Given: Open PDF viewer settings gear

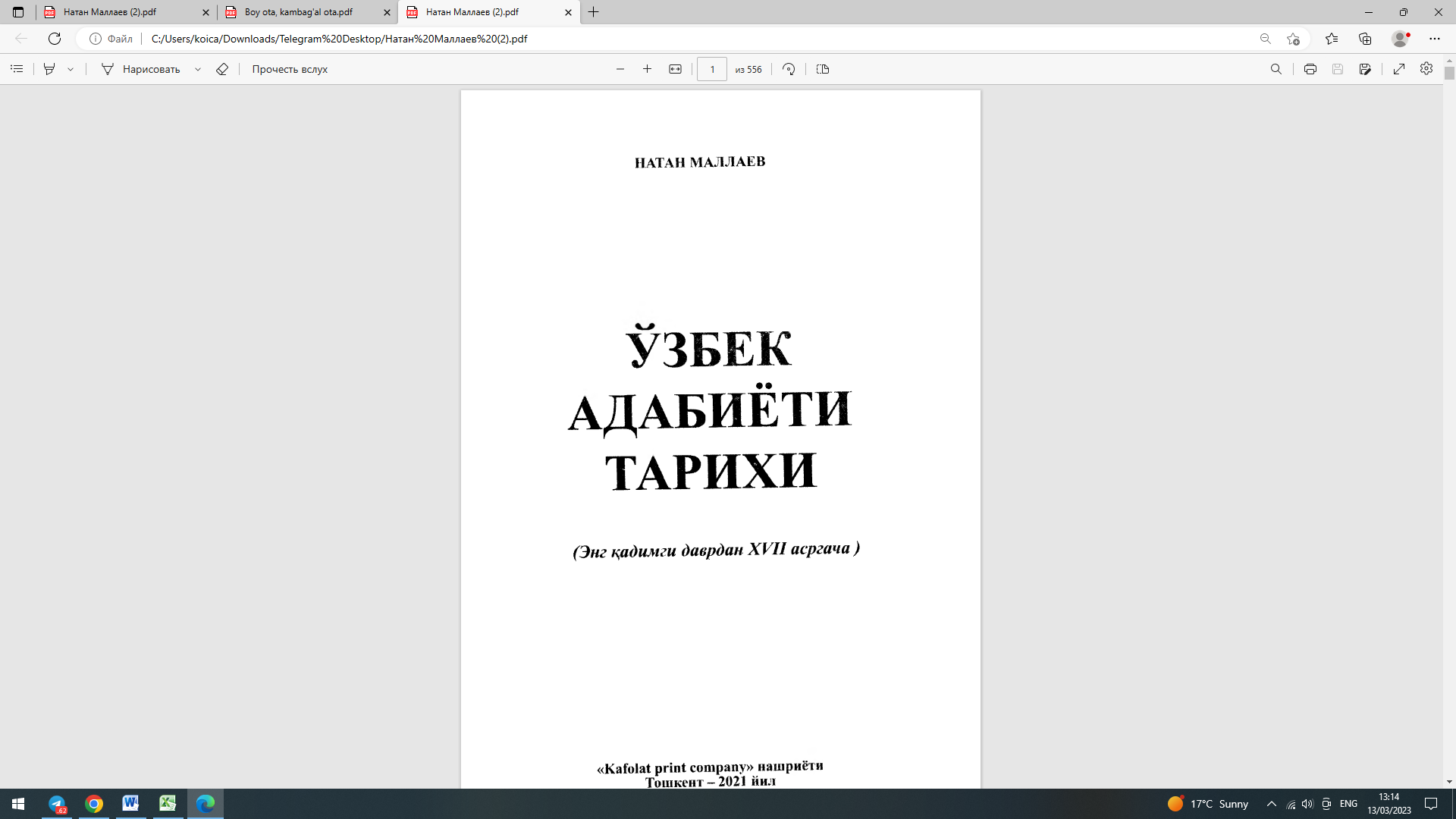Looking at the screenshot, I should click(1426, 69).
